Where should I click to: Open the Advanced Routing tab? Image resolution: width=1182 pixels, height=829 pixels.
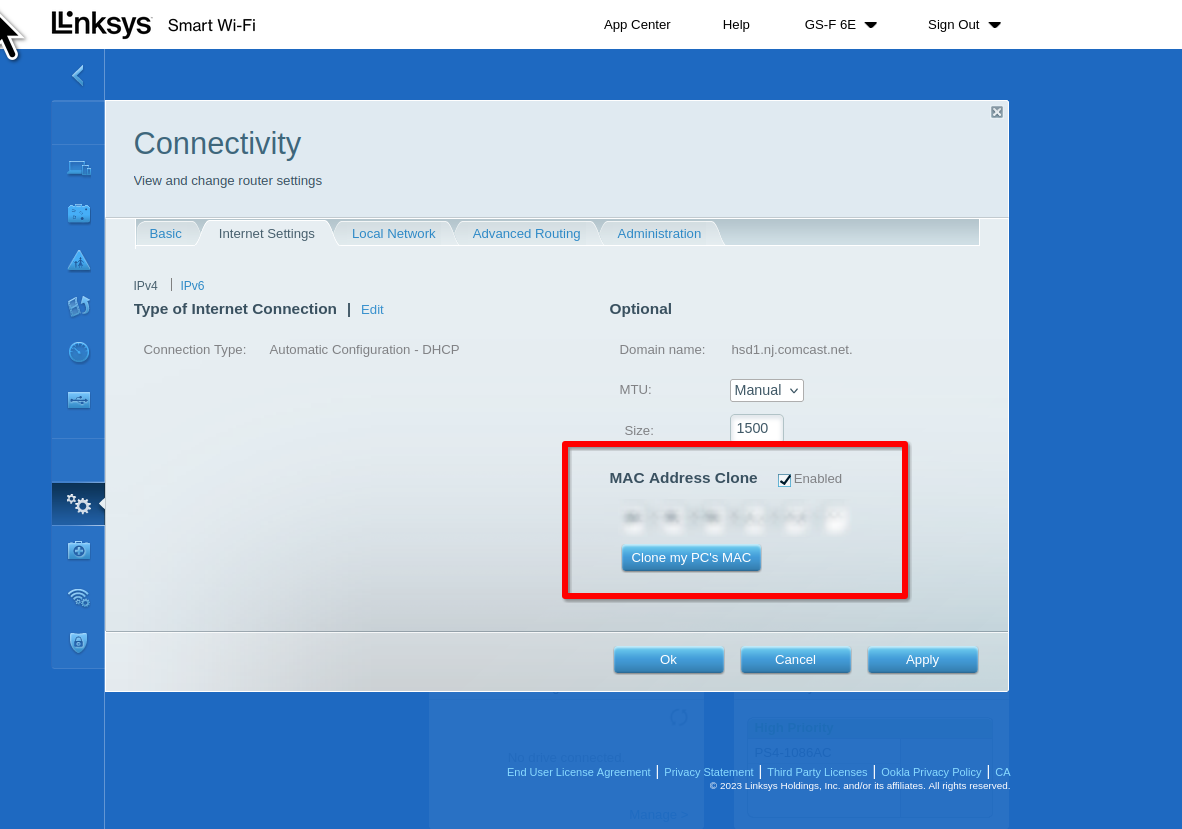tap(526, 234)
